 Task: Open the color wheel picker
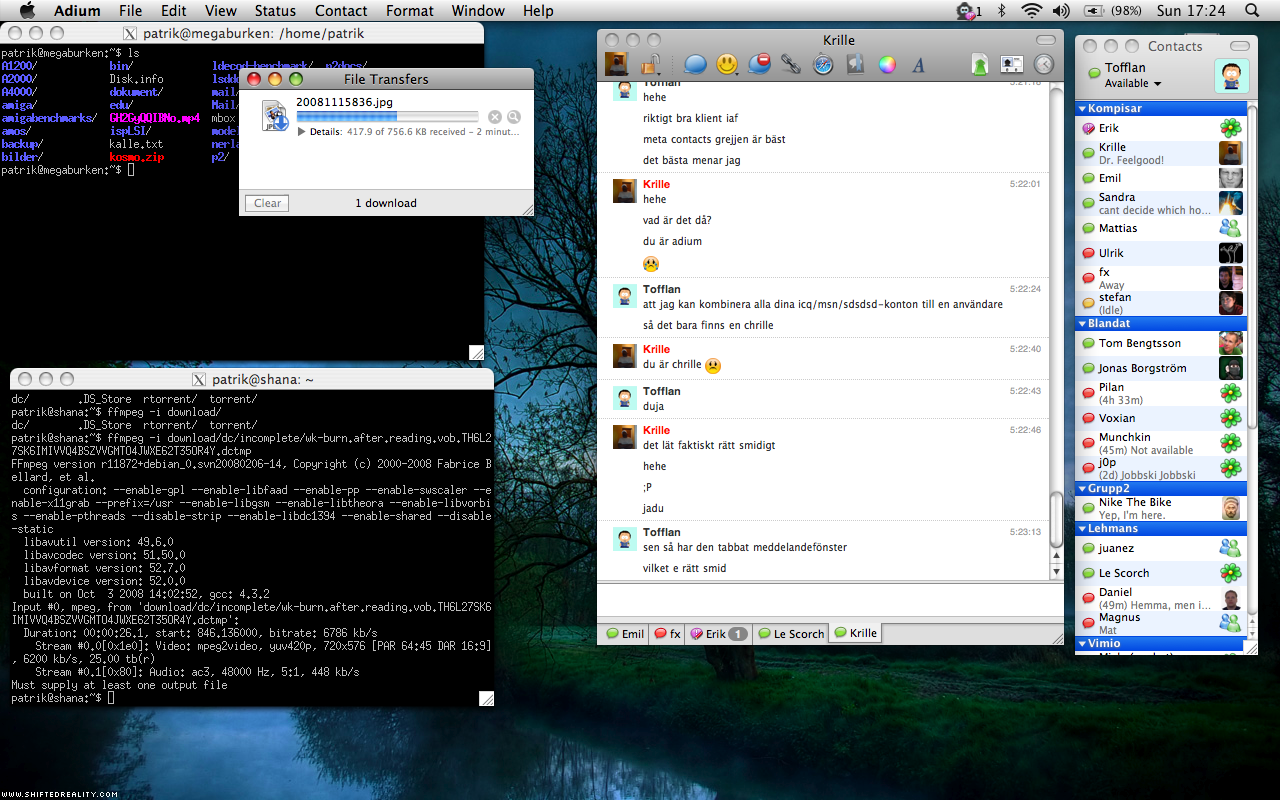887,65
